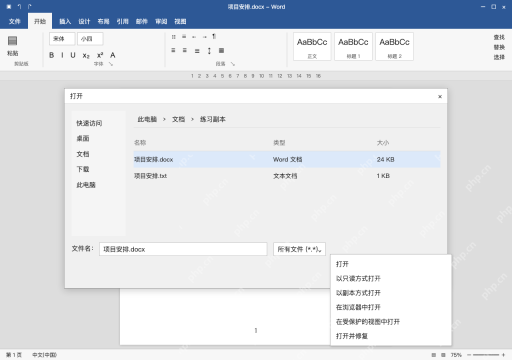Apply the 标题 1 style thumbnail
This screenshot has height=360, width=512.
pyautogui.click(x=353, y=47)
